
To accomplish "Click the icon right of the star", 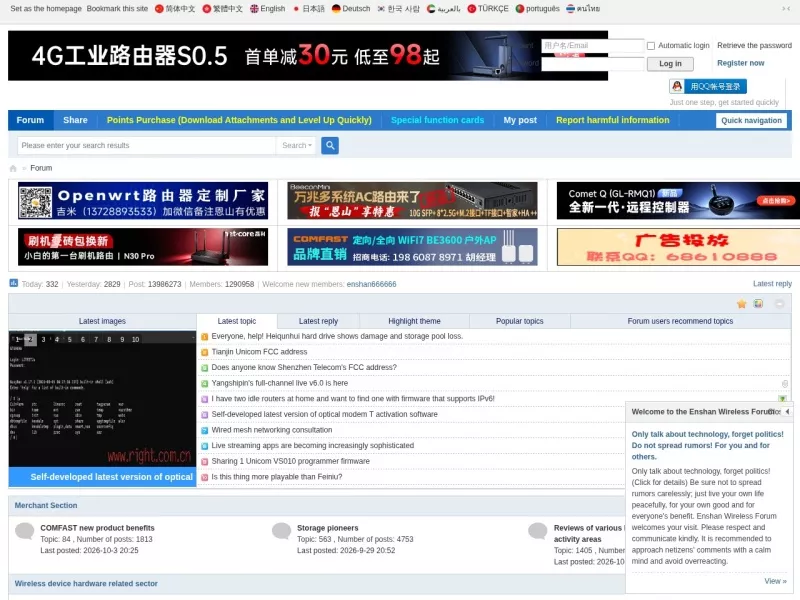I will 758,304.
